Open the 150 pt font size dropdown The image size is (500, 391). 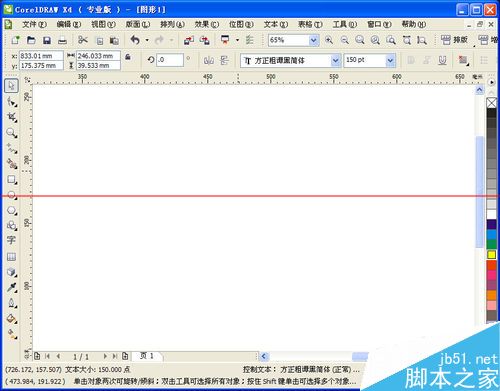[390, 61]
